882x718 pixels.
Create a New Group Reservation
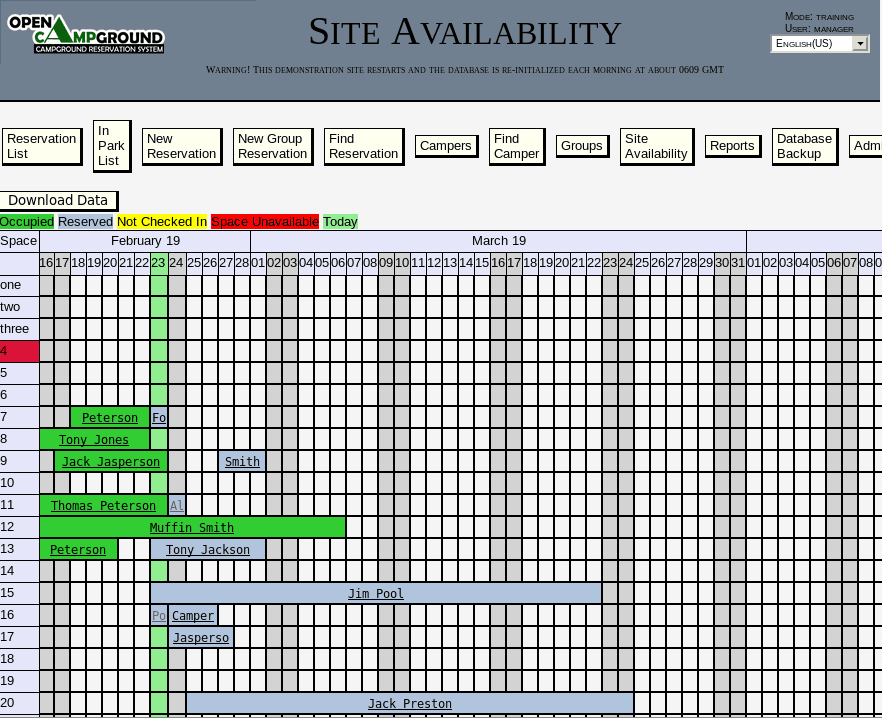click(273, 146)
